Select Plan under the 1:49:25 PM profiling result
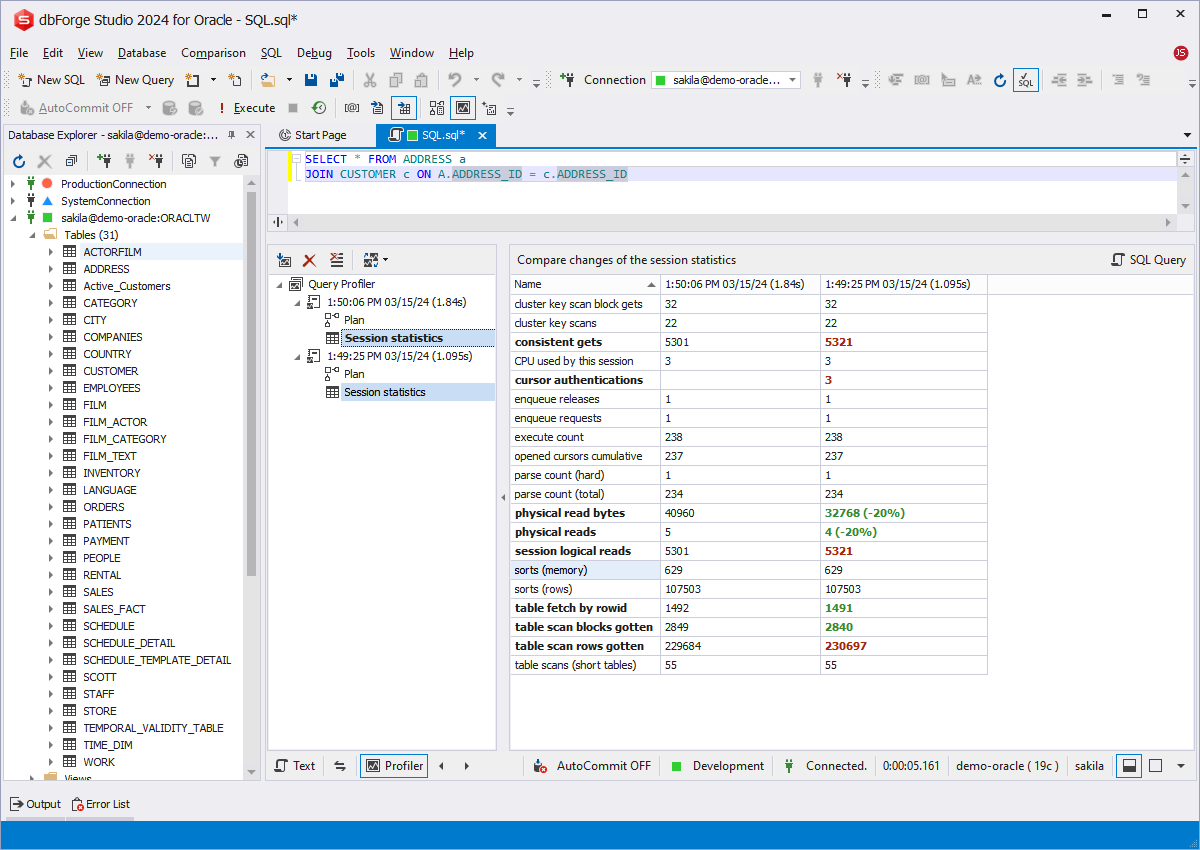The height and width of the screenshot is (850, 1200). pos(354,374)
